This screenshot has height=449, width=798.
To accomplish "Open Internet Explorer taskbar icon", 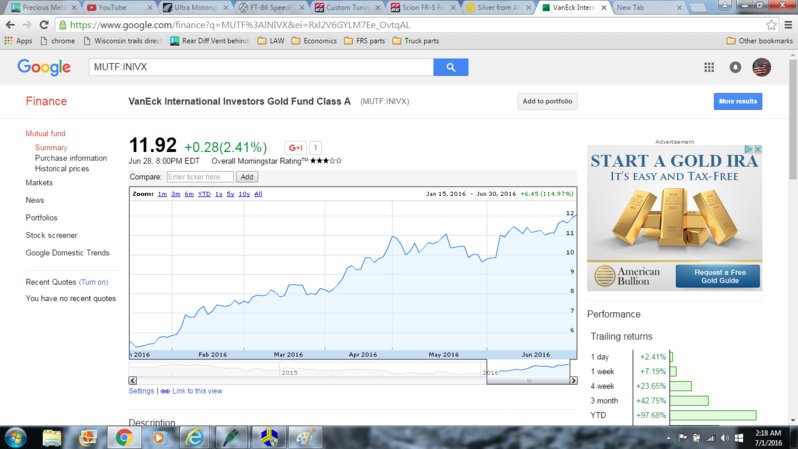I will [194, 438].
